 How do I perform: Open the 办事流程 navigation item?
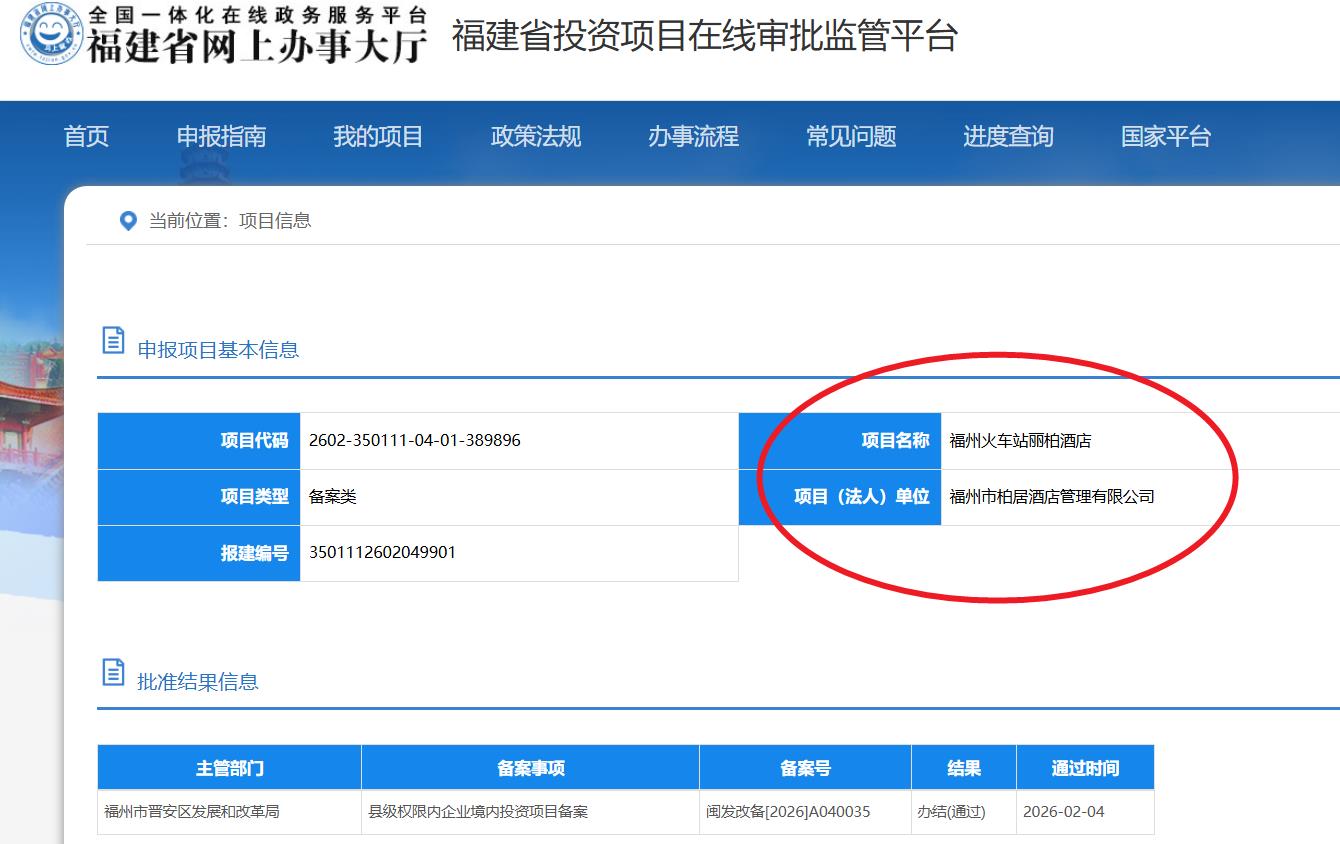[x=693, y=136]
